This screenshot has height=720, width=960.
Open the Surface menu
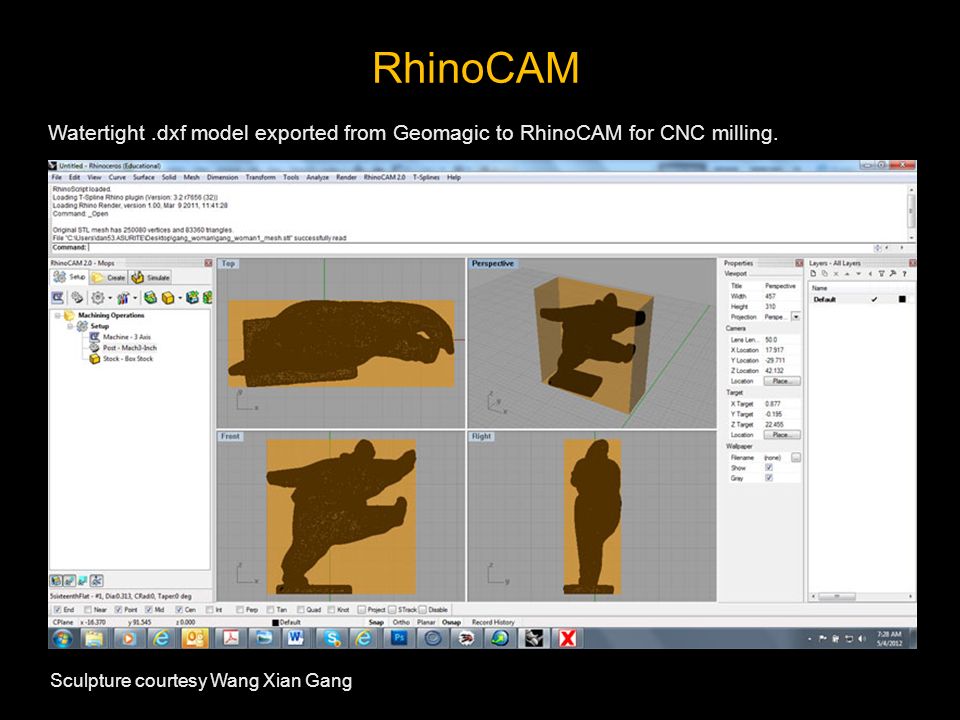(144, 178)
